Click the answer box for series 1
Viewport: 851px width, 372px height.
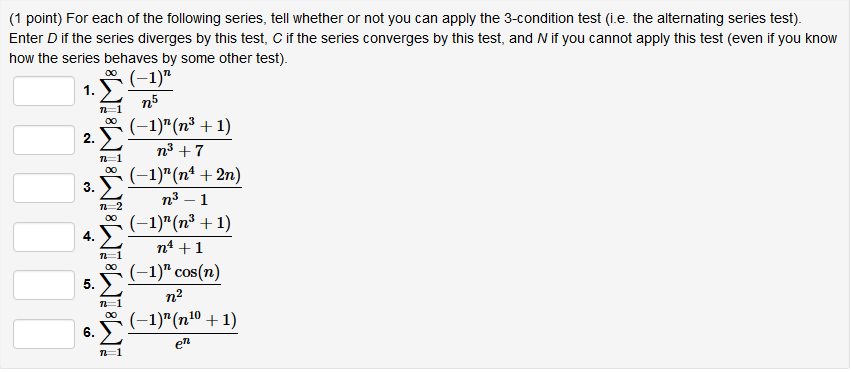pos(44,91)
